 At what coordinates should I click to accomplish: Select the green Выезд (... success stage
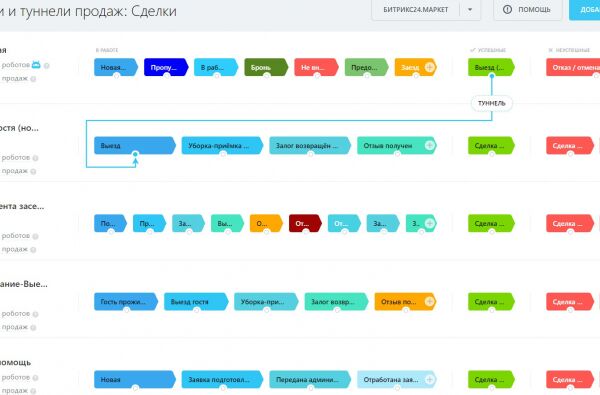coord(491,67)
